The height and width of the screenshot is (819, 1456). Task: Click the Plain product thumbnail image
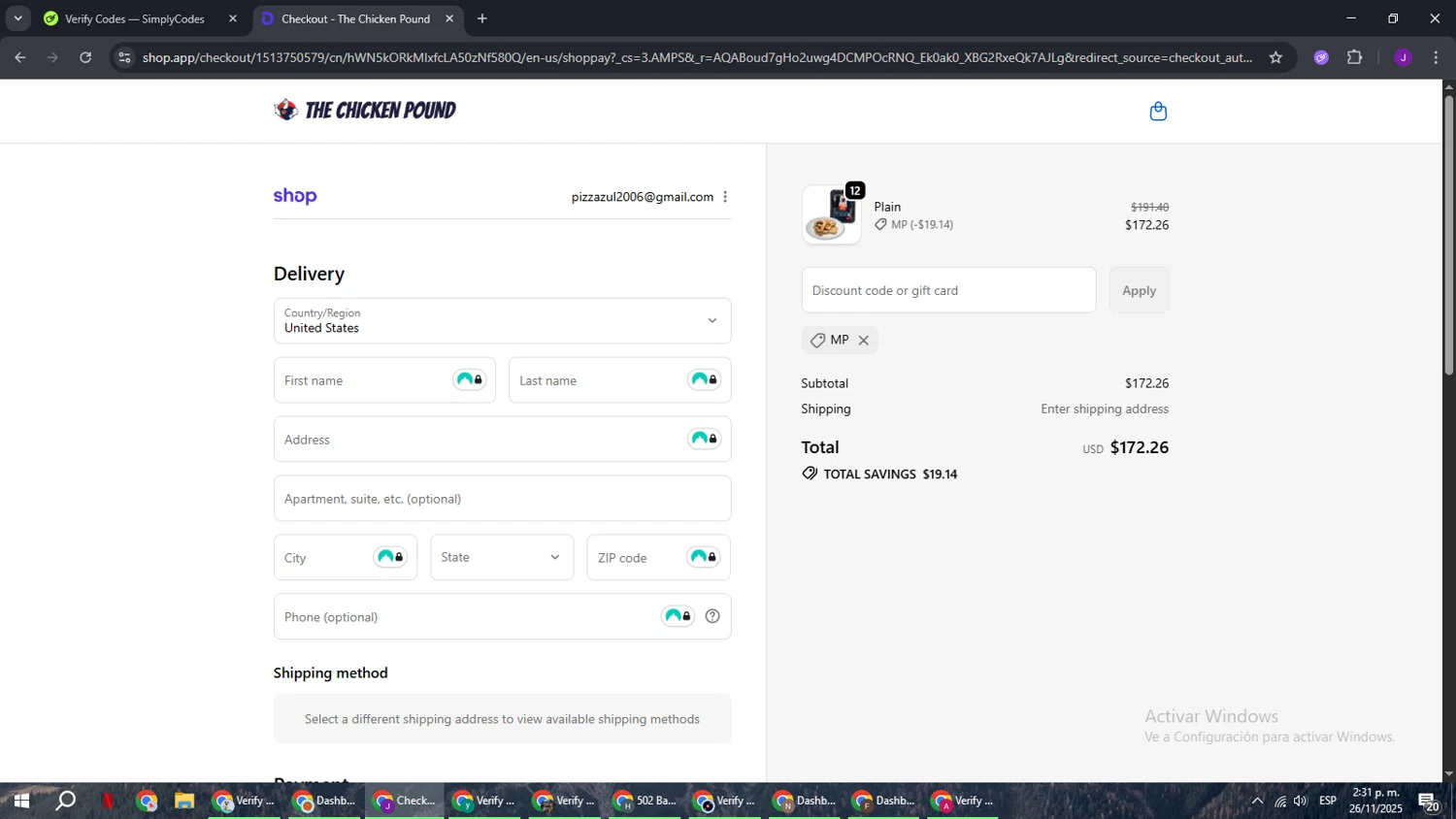(832, 214)
